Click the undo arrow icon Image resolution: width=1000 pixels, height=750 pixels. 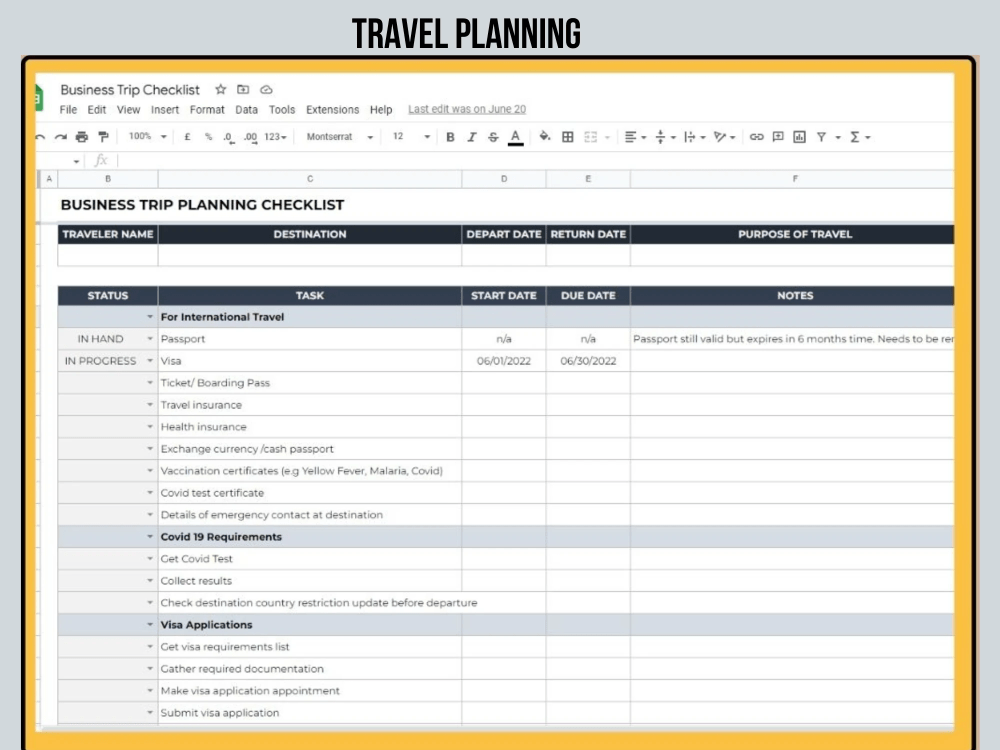pos(40,136)
